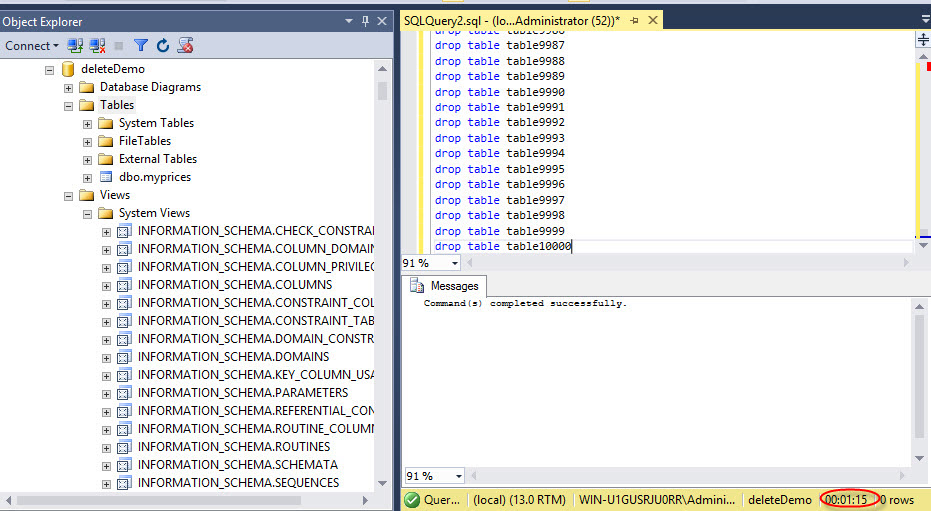The width and height of the screenshot is (931, 511).
Task: Click the INFORMATION_SCHEMA.ROUTINES view icon
Action: pyautogui.click(x=124, y=447)
